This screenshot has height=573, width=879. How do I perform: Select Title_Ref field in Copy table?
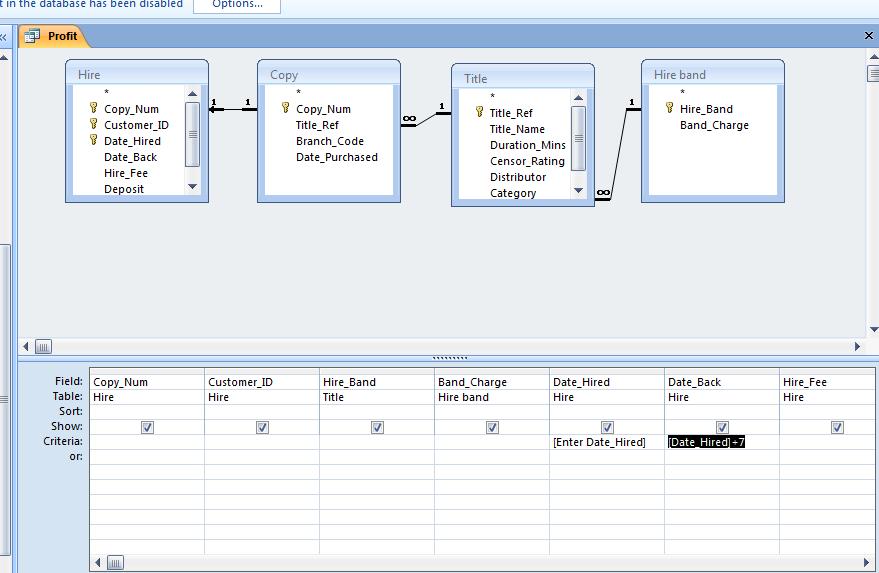[317, 125]
